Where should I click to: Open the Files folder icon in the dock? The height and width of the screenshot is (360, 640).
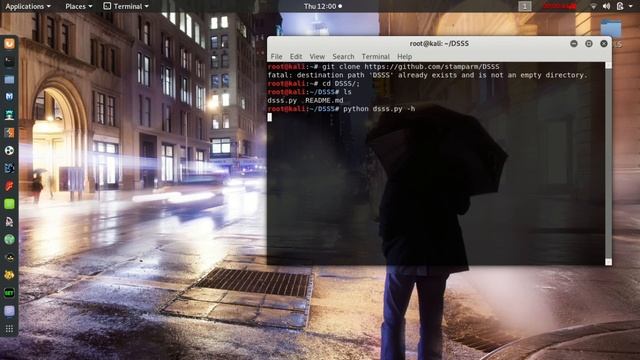click(9, 79)
